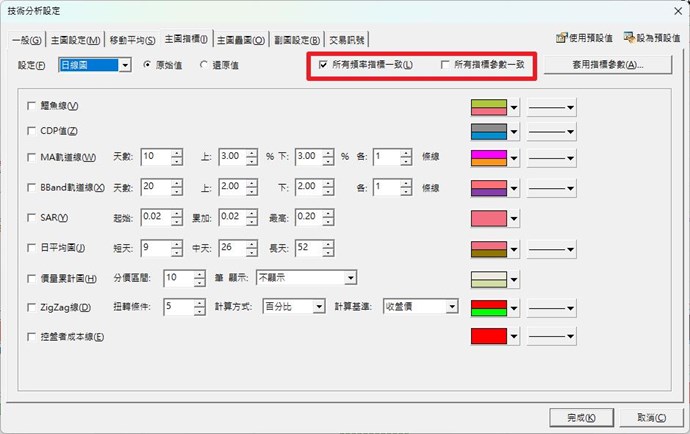
Task: Click the 完成 button
Action: coord(574,416)
